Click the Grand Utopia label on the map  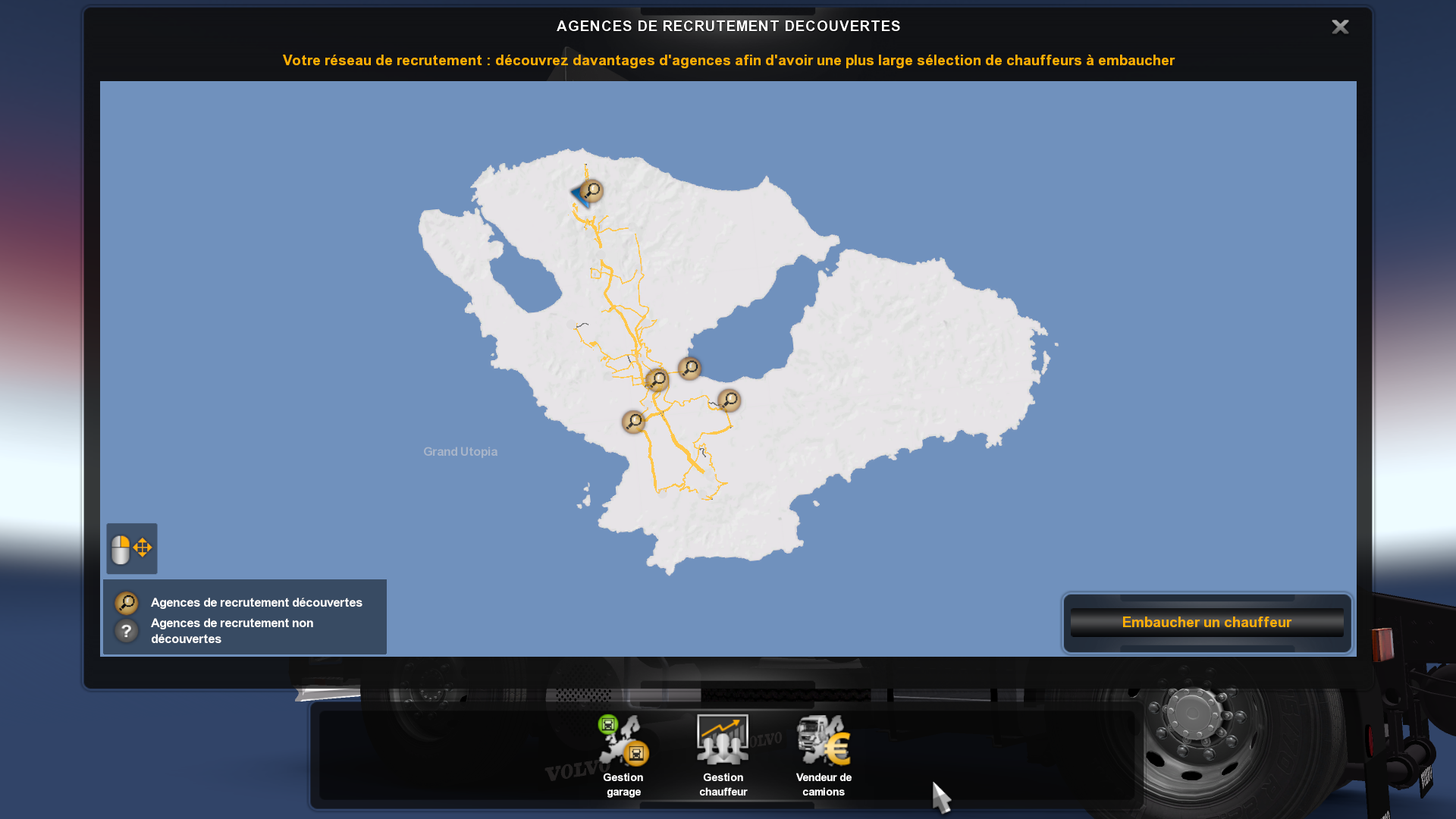(460, 451)
